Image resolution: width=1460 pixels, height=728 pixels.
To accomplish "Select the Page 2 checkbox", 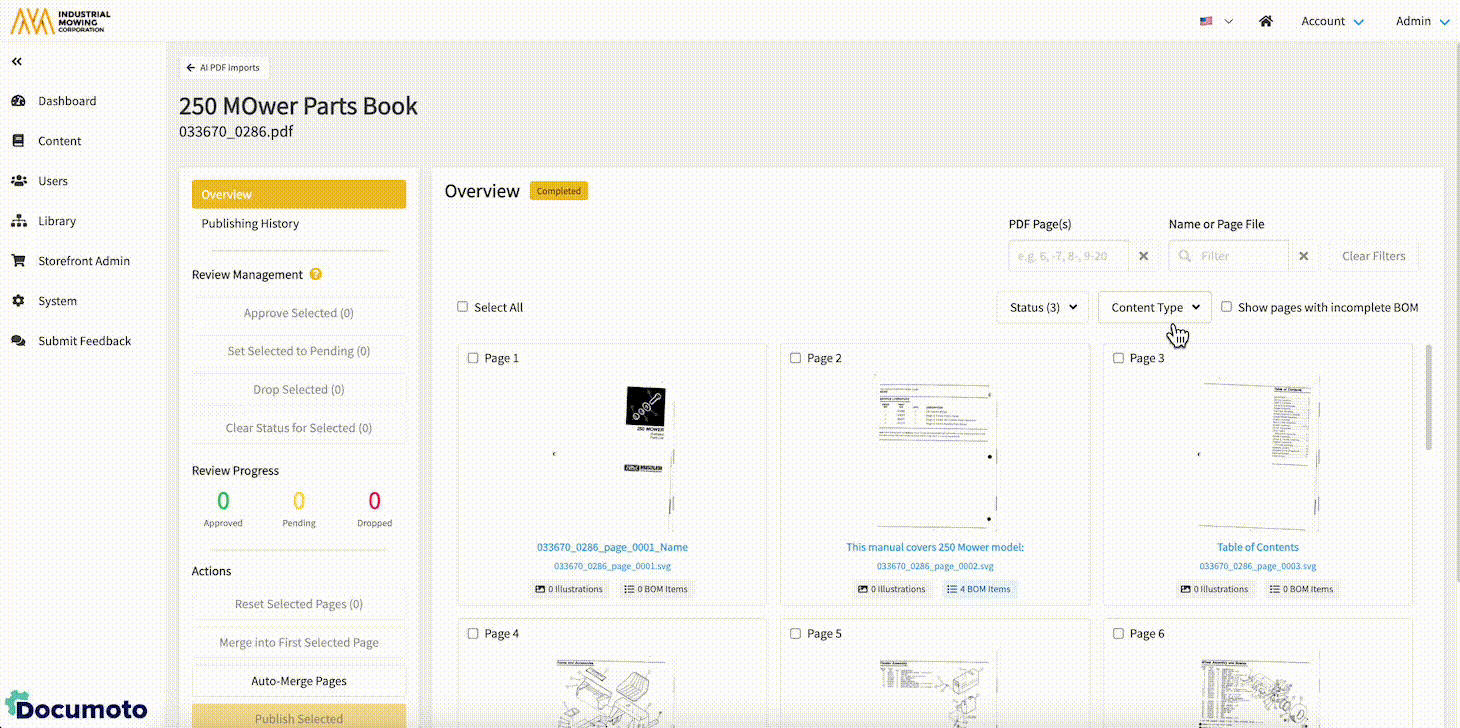I will pyautogui.click(x=796, y=358).
